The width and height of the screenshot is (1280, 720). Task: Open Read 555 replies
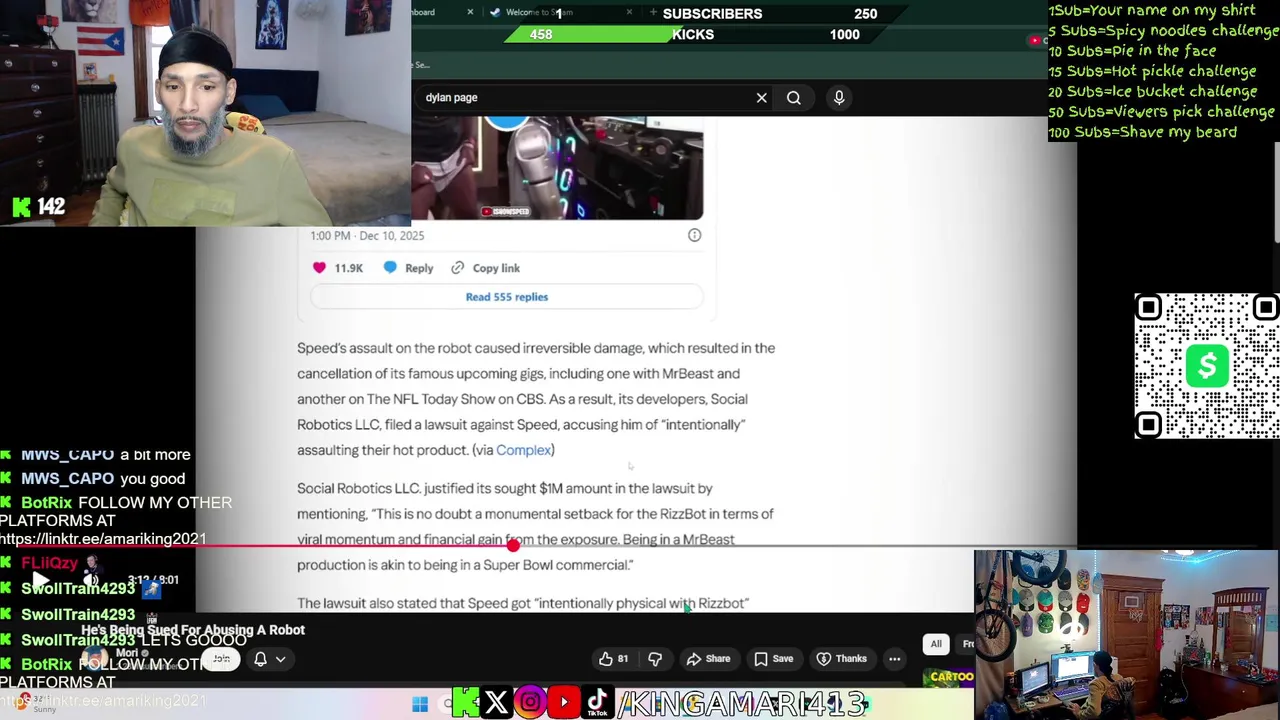(507, 297)
